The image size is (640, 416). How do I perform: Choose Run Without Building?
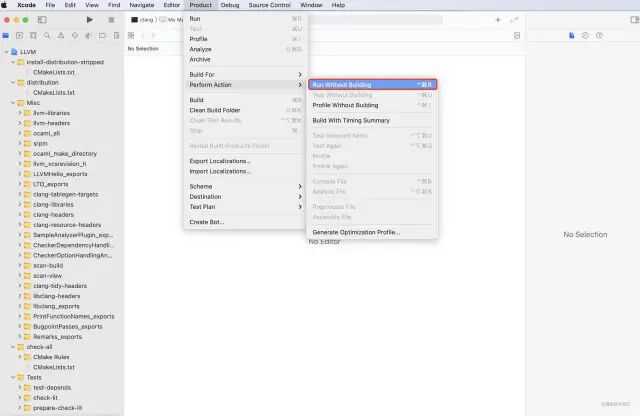(372, 85)
